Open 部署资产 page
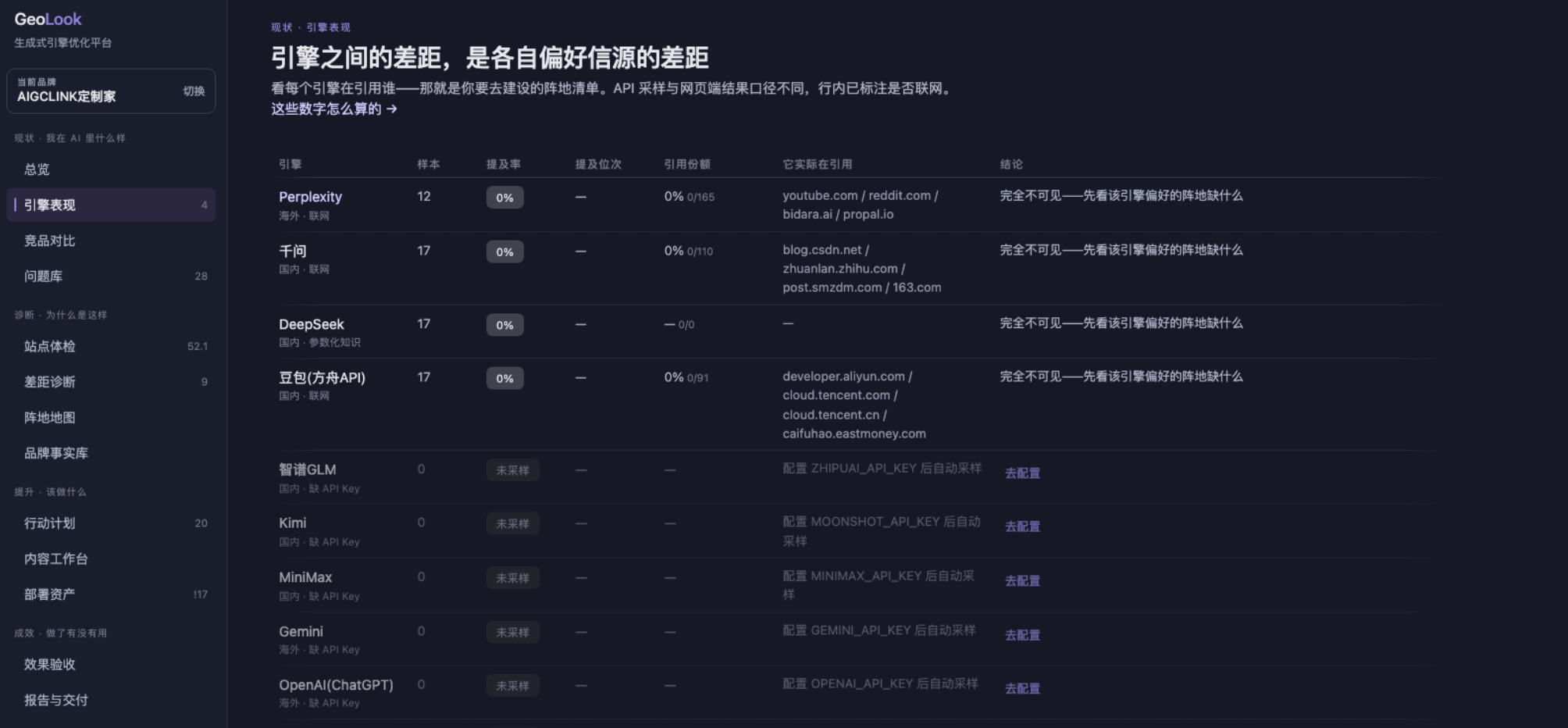 [111, 594]
